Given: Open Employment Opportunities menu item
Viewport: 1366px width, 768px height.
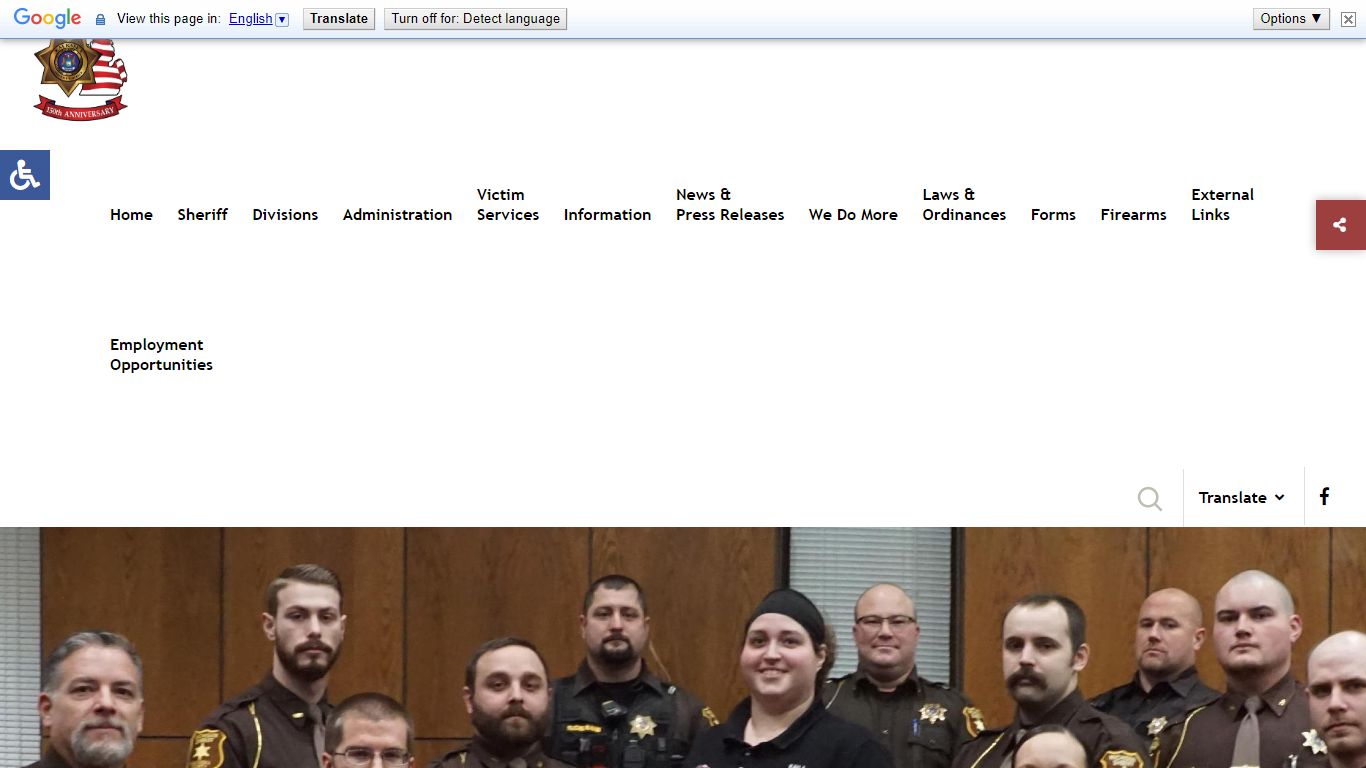Looking at the screenshot, I should (161, 355).
